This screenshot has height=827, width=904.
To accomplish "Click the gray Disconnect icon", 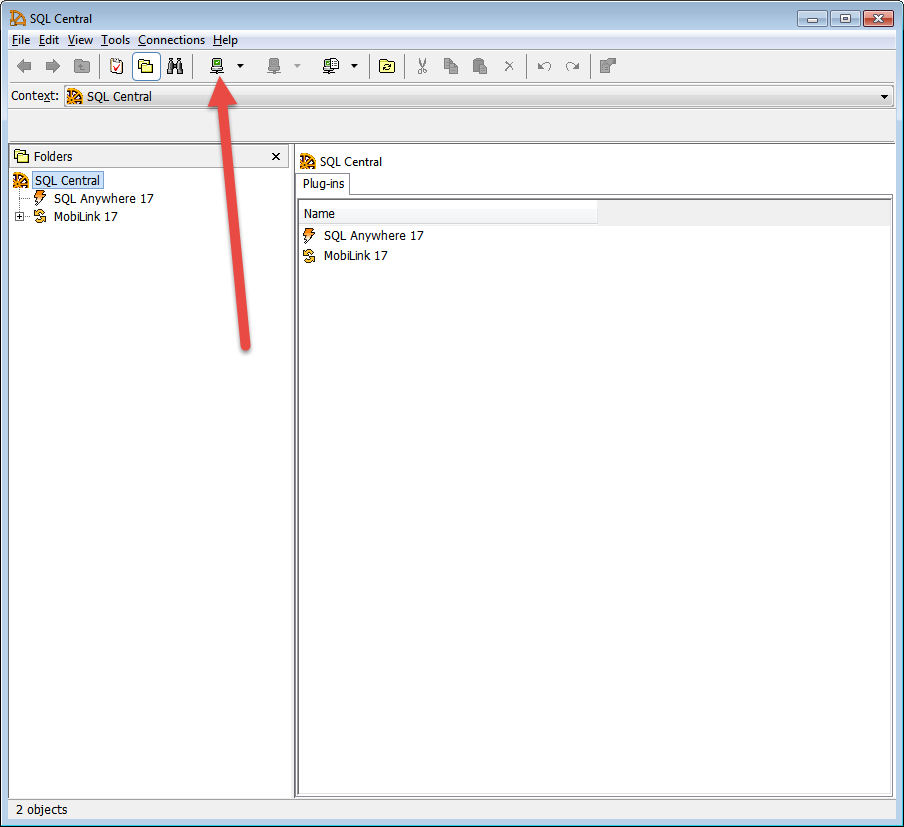I will [x=274, y=66].
